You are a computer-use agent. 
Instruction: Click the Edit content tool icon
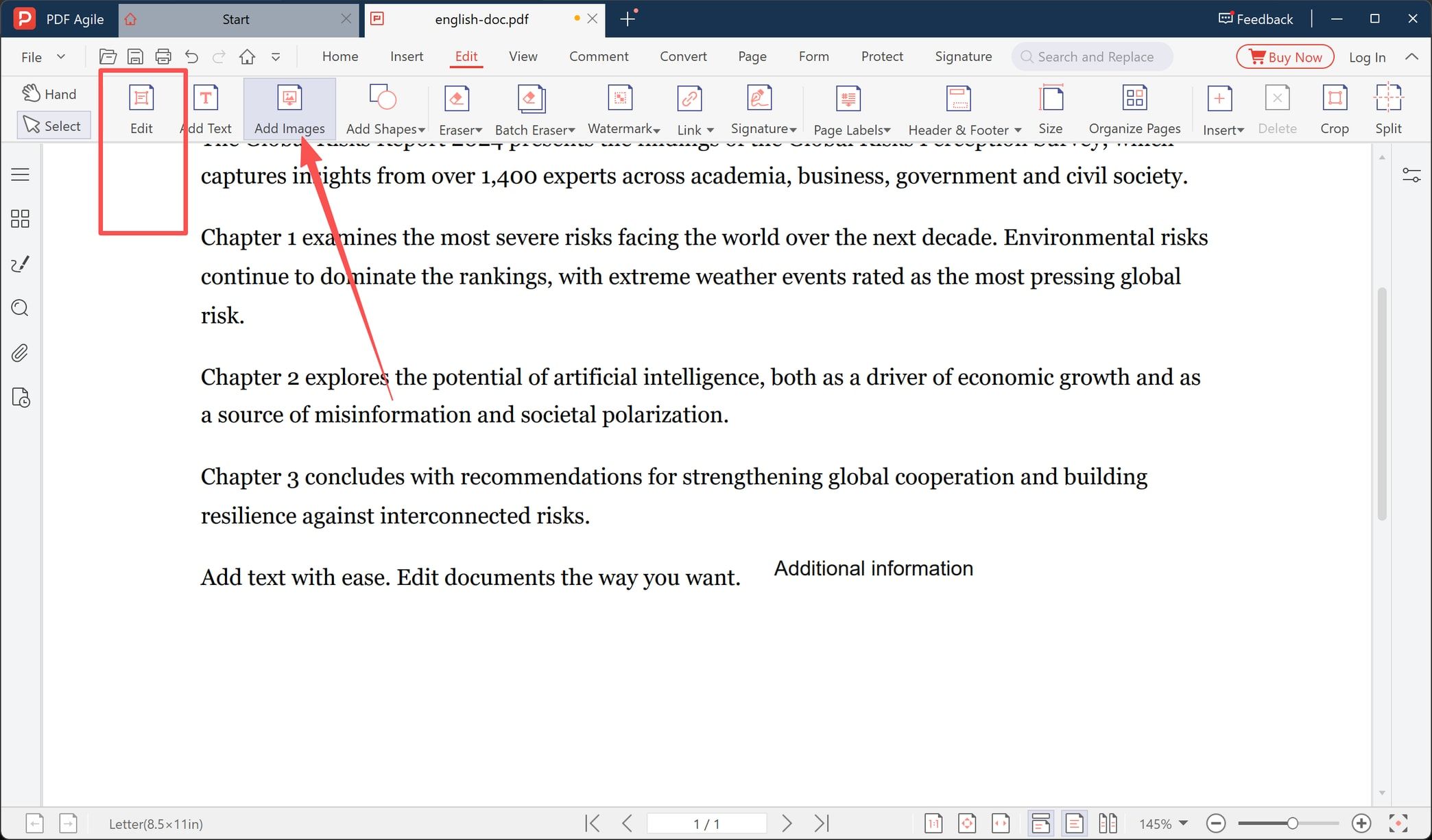(141, 108)
